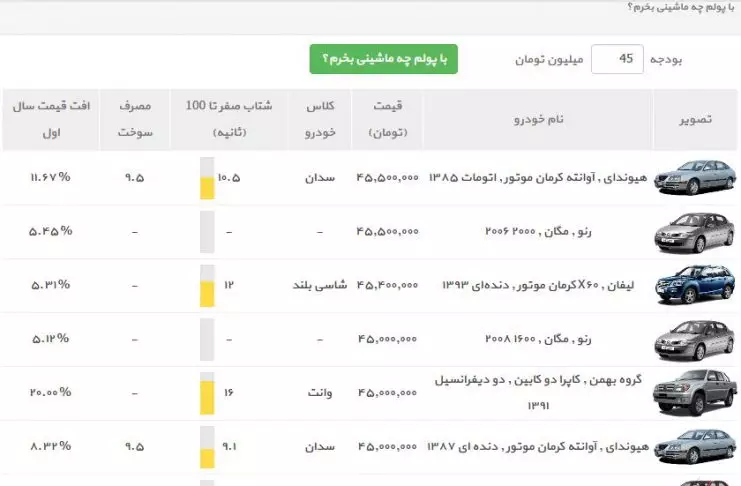Image resolution: width=741 pixels, height=486 pixels.
Task: Open Renault Megane 2000 2006 car thumbnail
Action: 695,232
